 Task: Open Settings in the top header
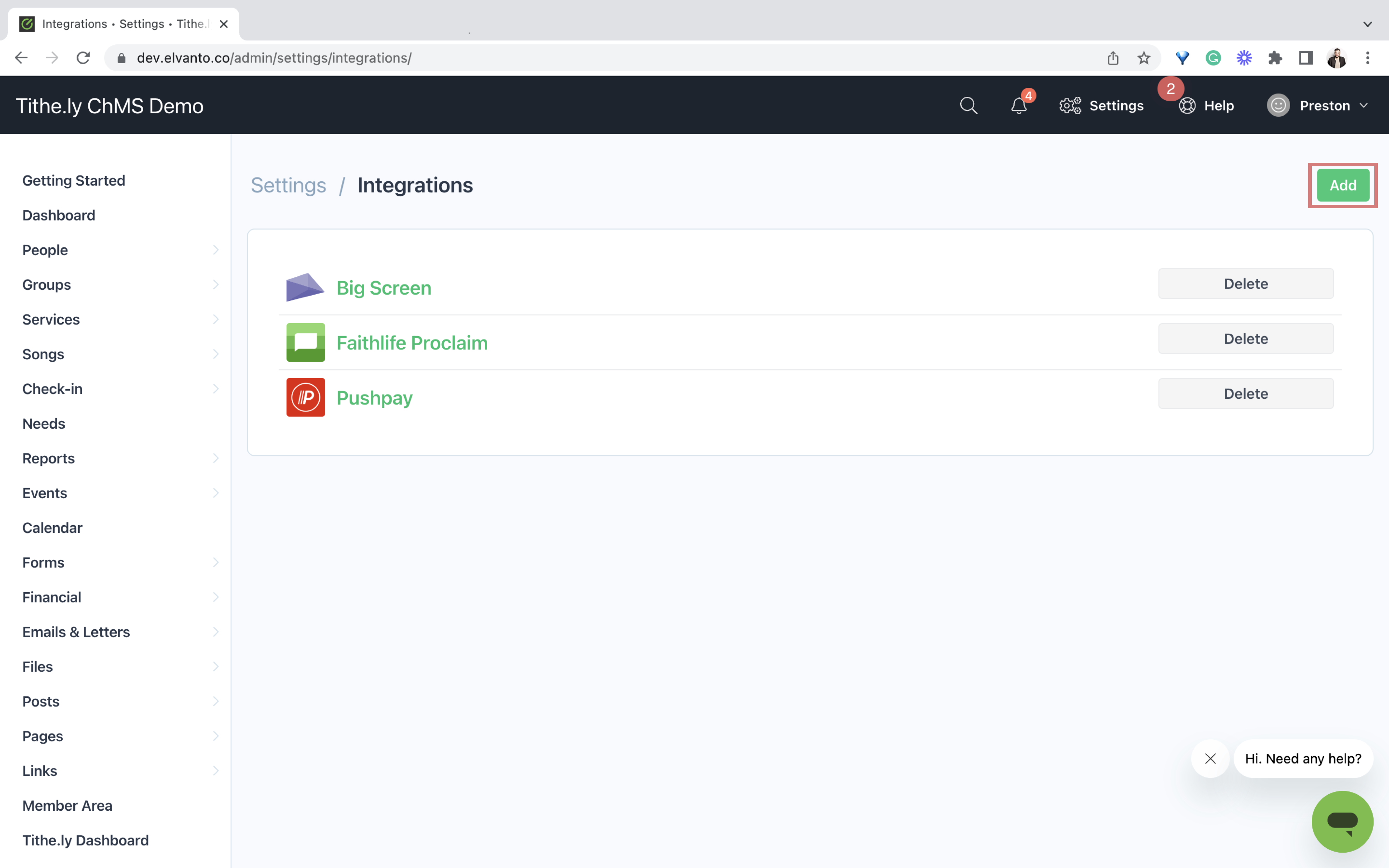click(1101, 106)
